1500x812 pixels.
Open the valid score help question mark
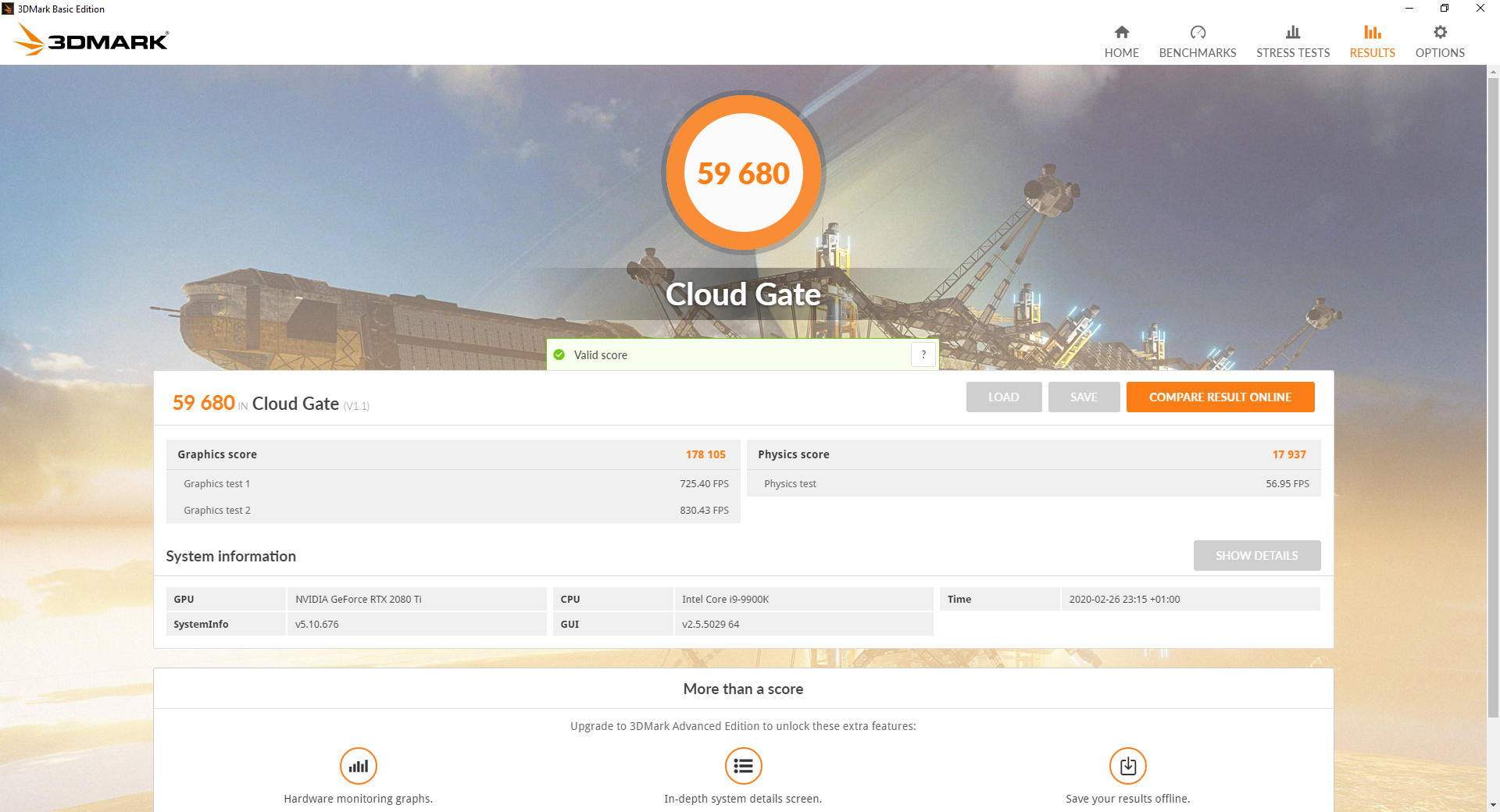923,354
